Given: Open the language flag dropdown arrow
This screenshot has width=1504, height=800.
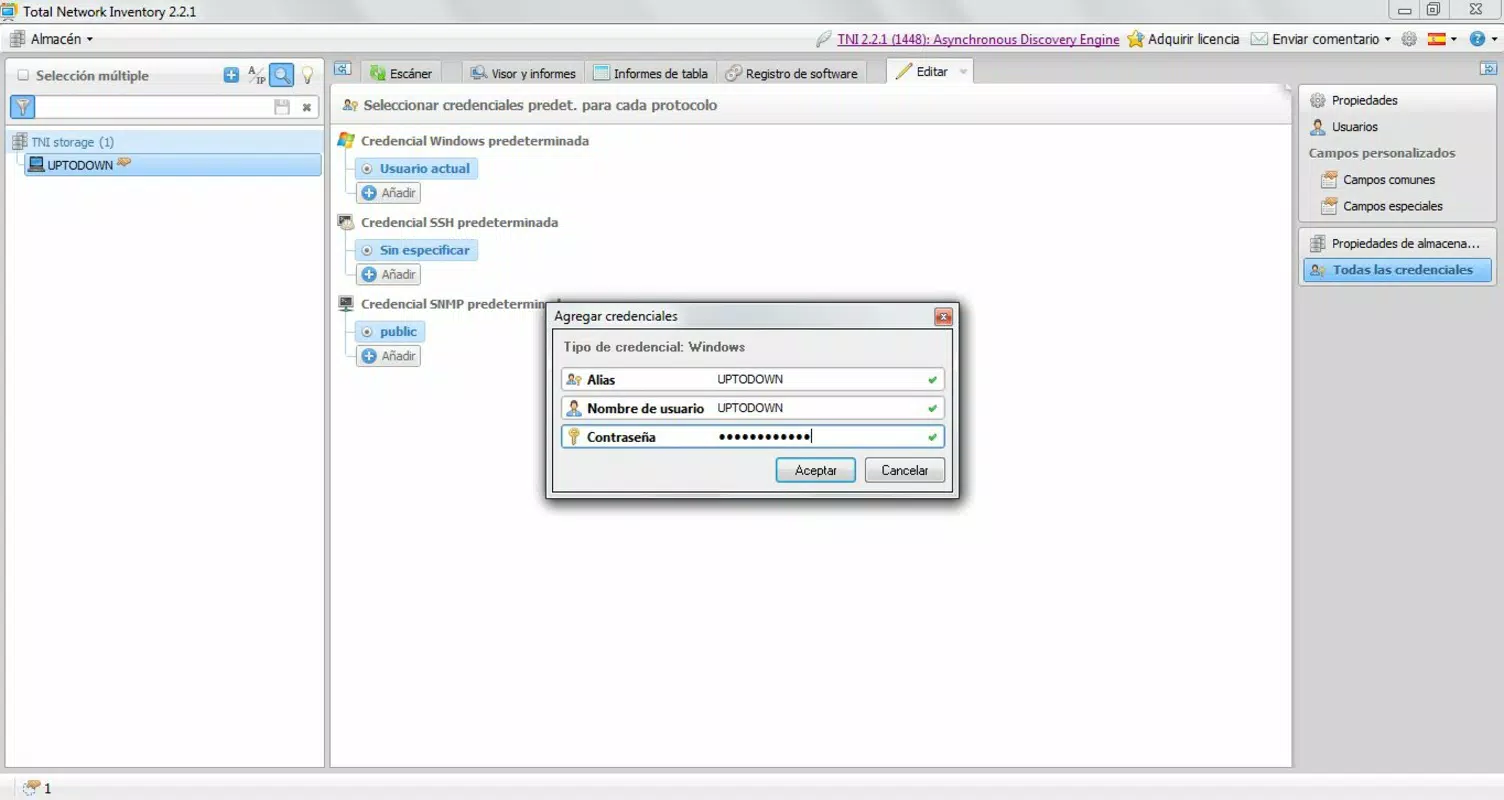Looking at the screenshot, I should (x=1454, y=40).
